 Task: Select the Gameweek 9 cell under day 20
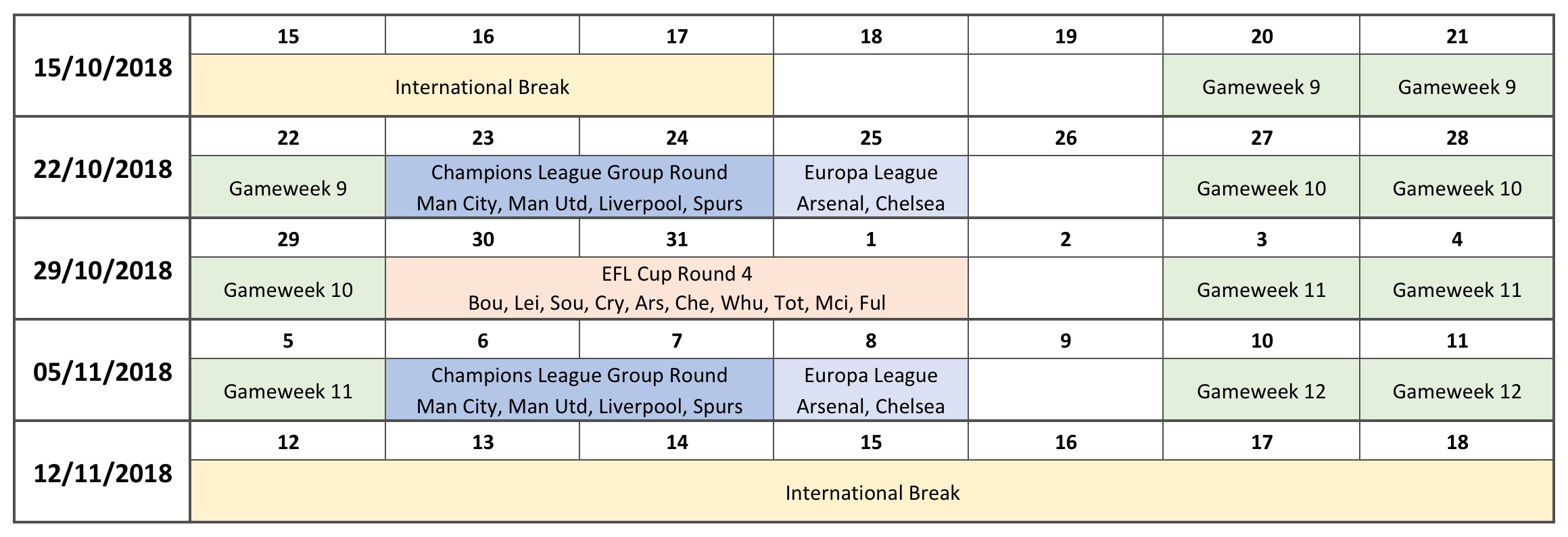pos(1261,85)
